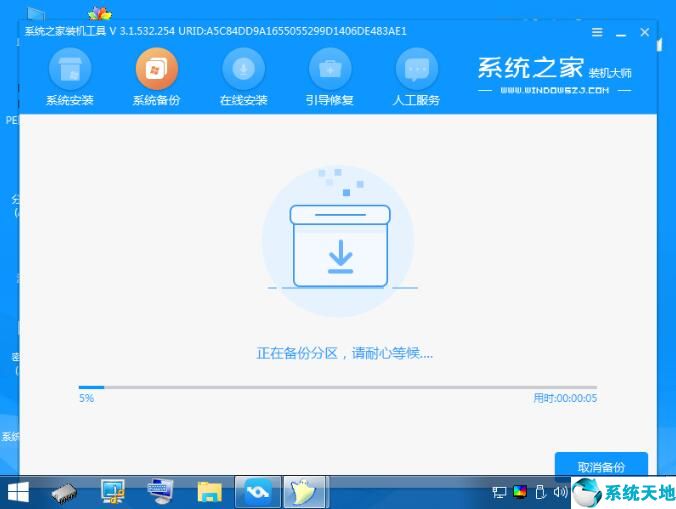Open the computer keyboard taskbar icon

(160, 491)
